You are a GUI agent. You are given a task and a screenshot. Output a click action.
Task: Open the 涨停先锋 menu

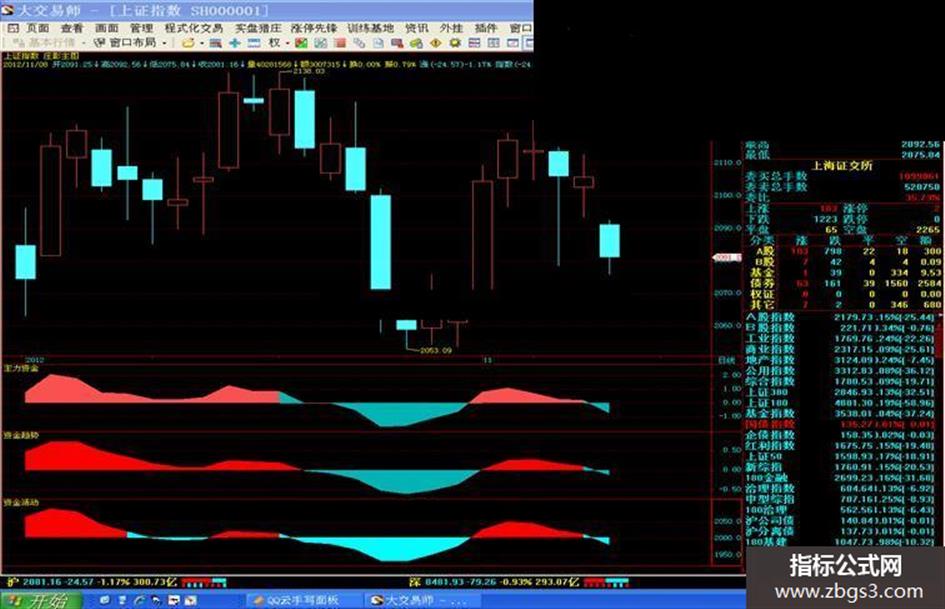tap(314, 28)
